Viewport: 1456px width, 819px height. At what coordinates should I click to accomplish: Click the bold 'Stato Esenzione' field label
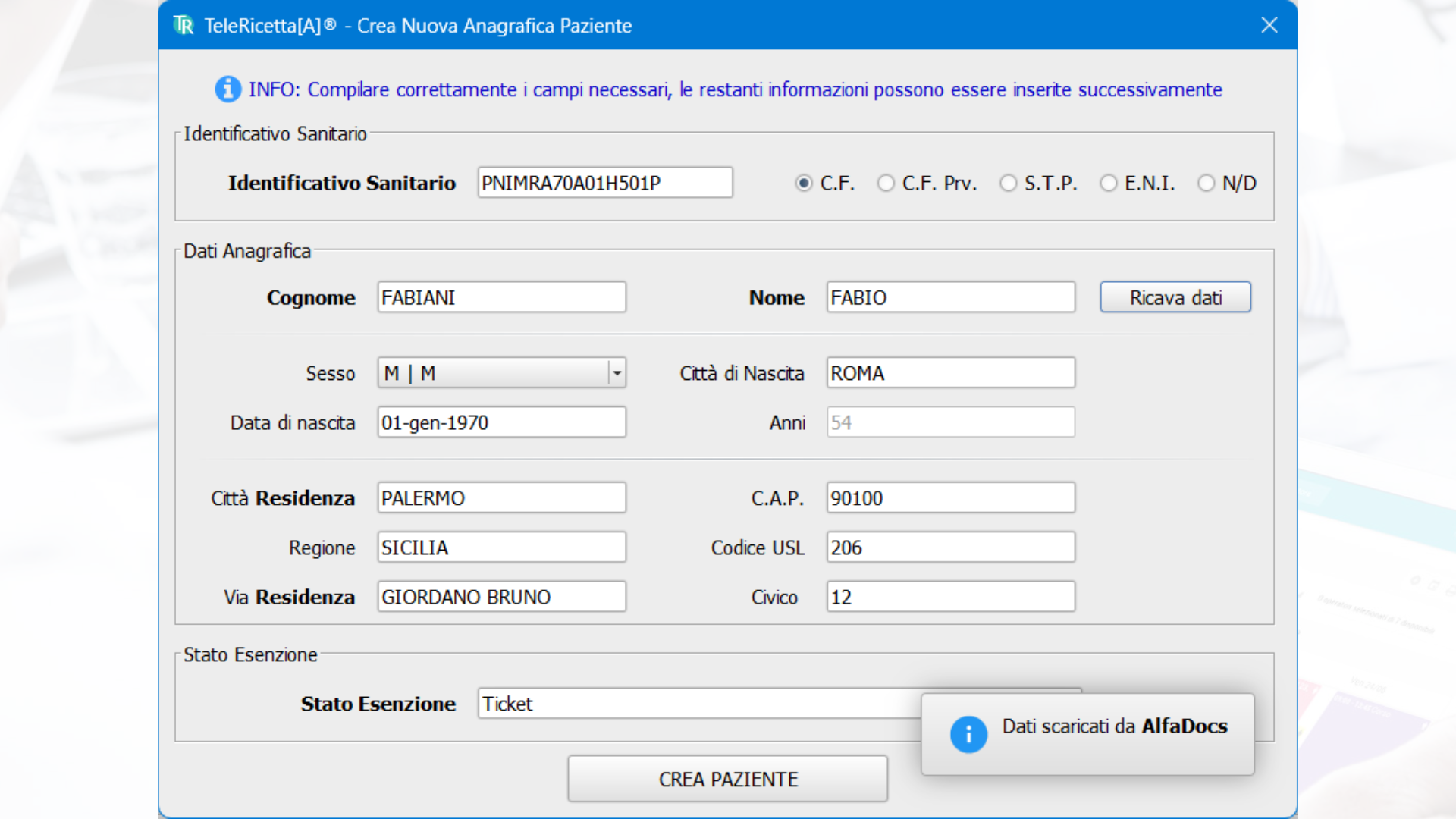click(378, 704)
